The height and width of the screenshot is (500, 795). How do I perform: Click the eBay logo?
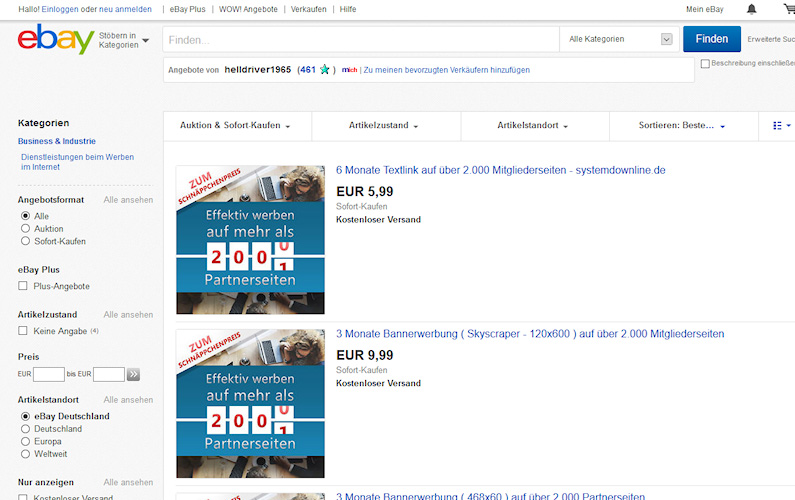coord(56,39)
